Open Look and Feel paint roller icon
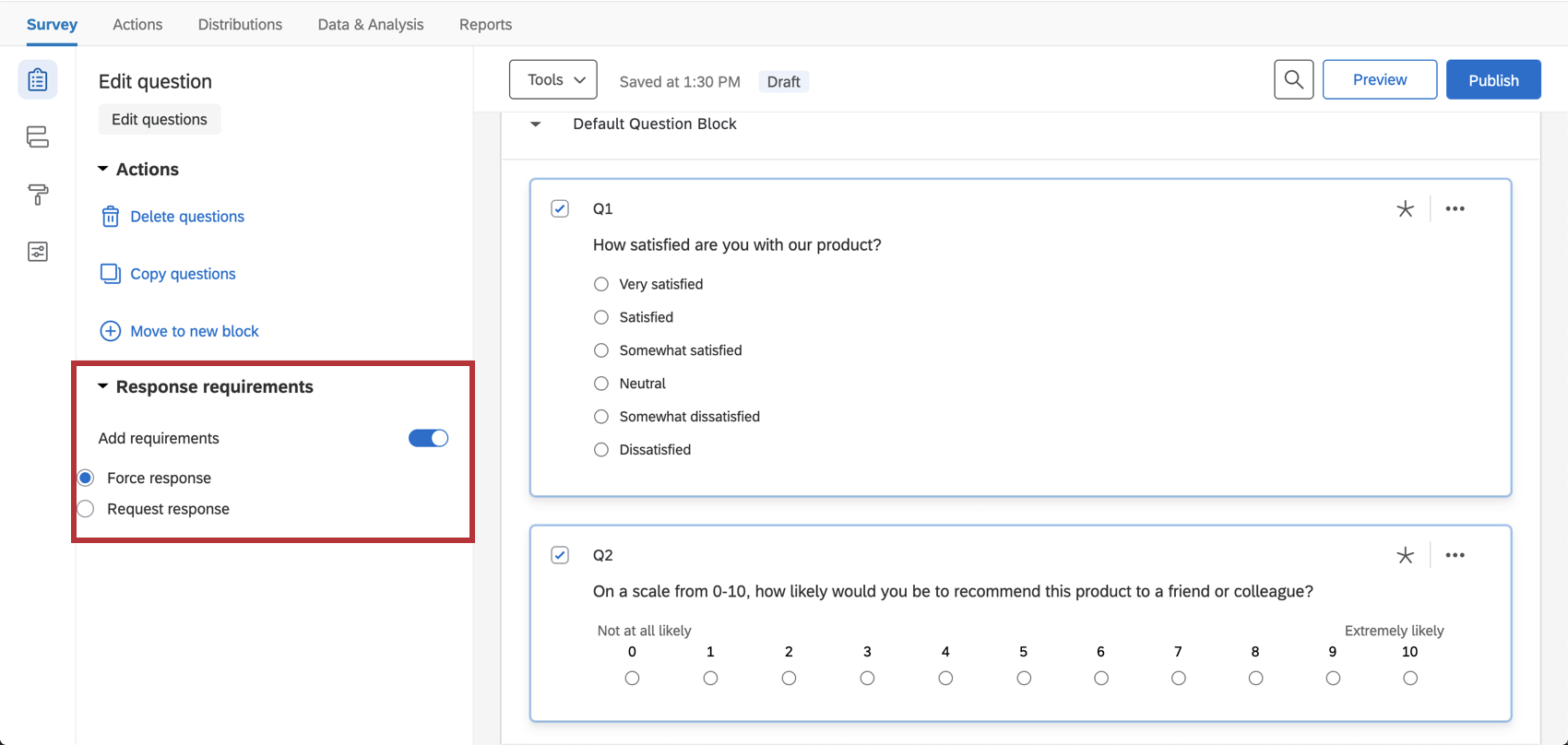The height and width of the screenshot is (745, 1568). (x=38, y=195)
